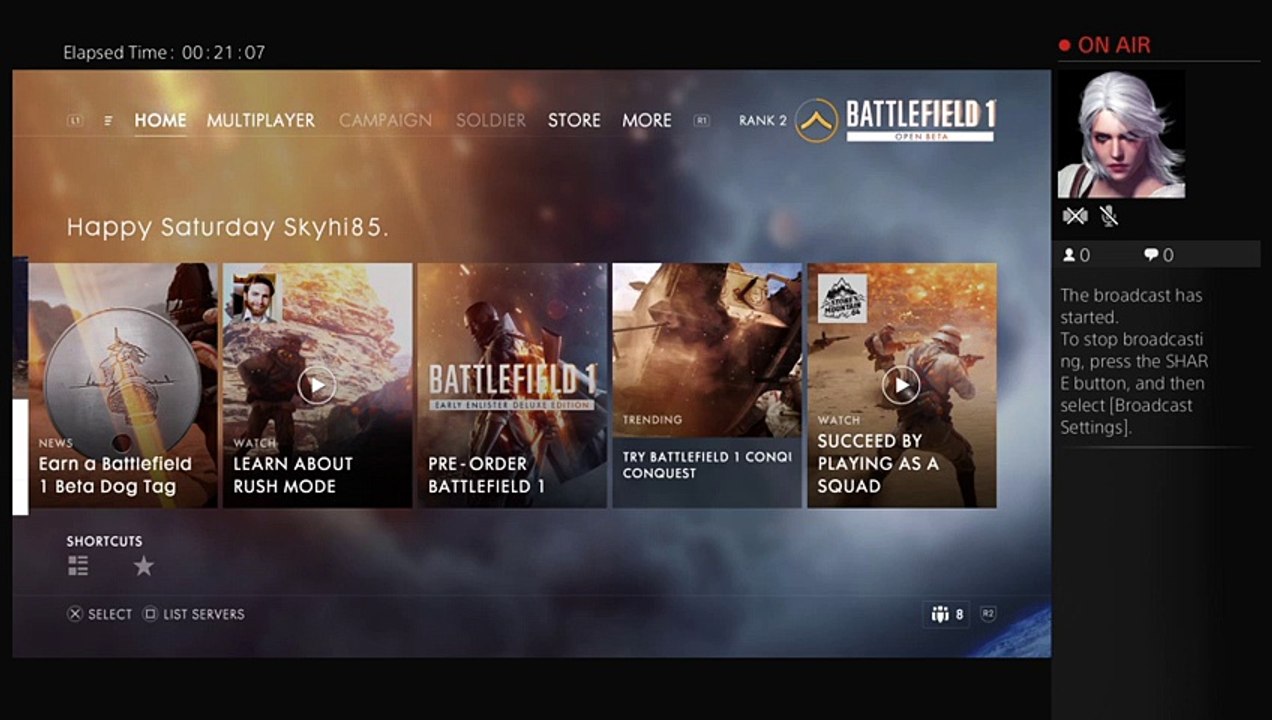Screen dimensions: 1272x720
Task: Open the menu lines icon beside HOME
Action: coord(108,120)
